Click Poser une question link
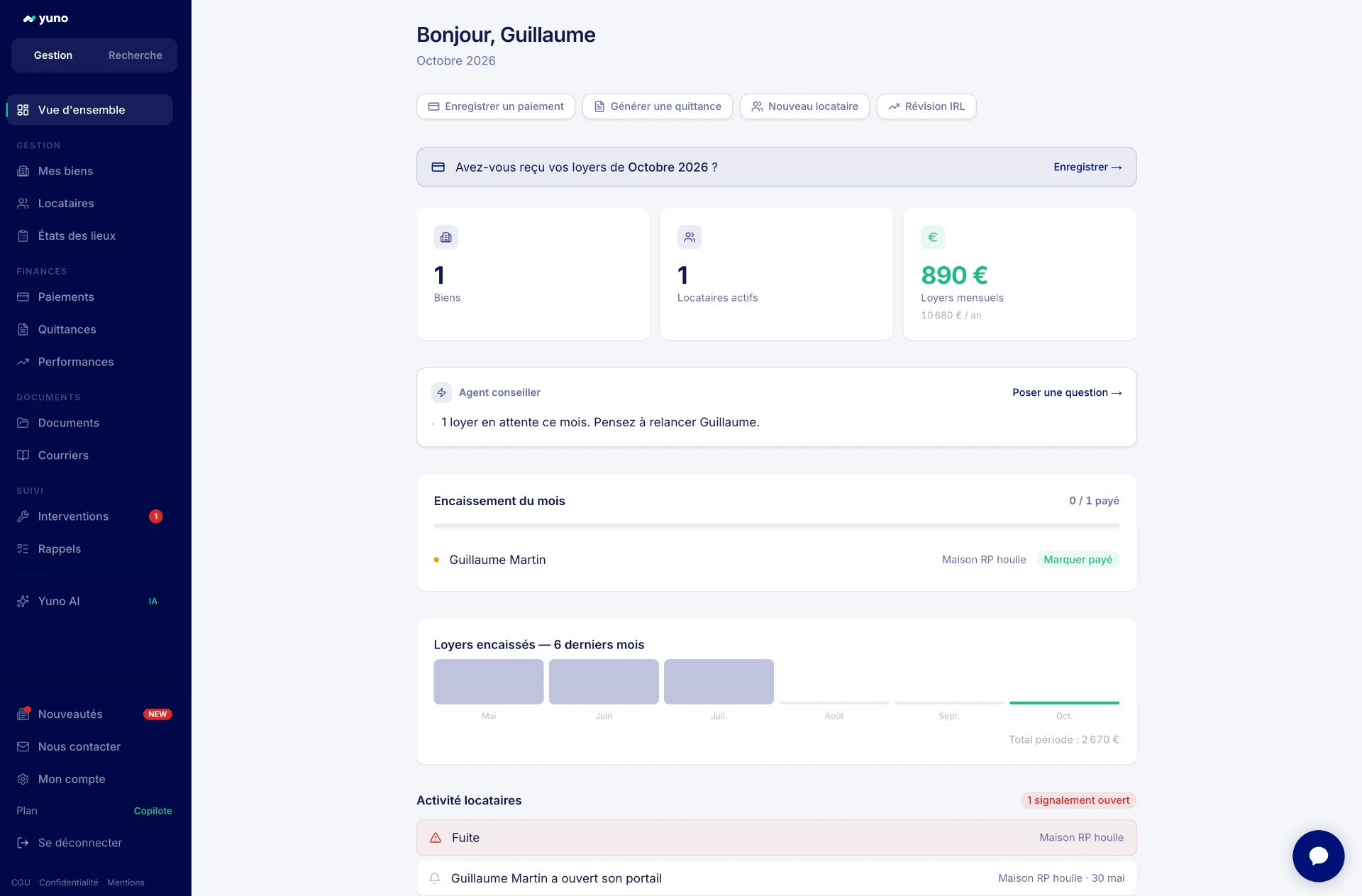 1067,392
